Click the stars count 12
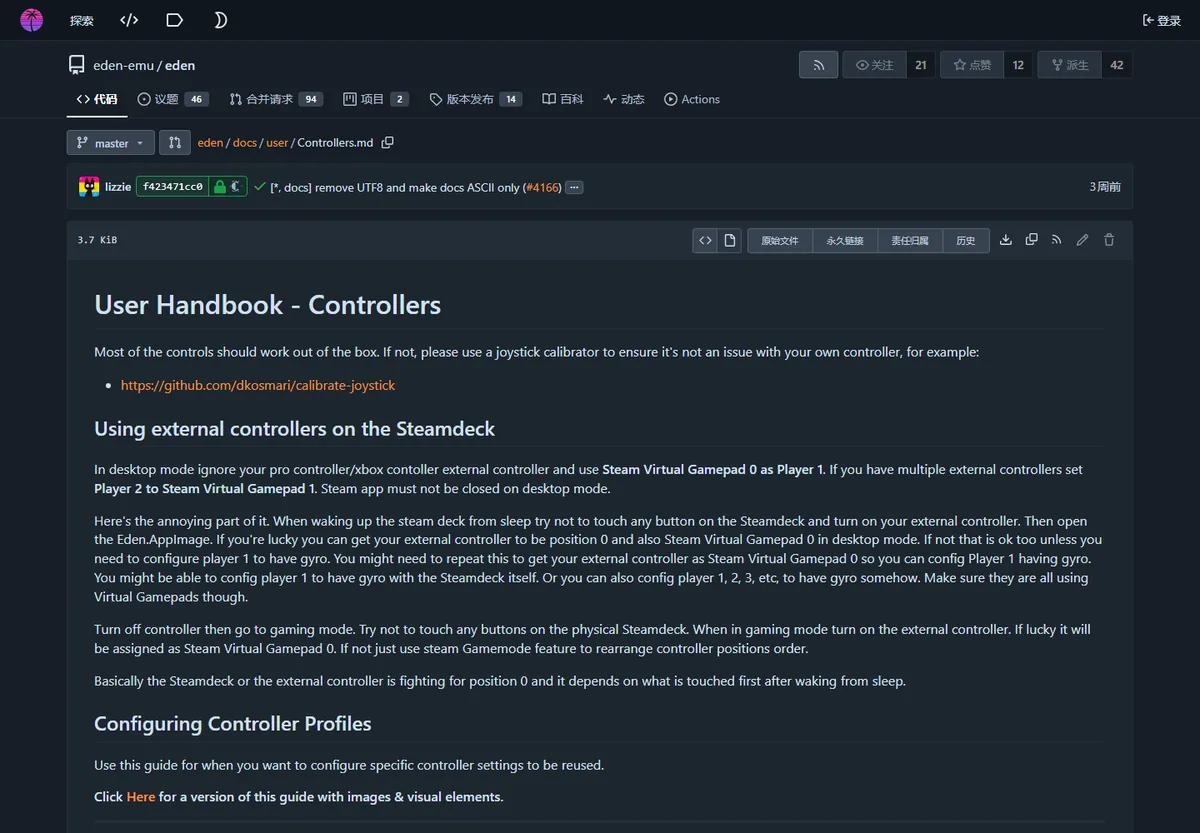The height and width of the screenshot is (833, 1200). [x=1018, y=65]
